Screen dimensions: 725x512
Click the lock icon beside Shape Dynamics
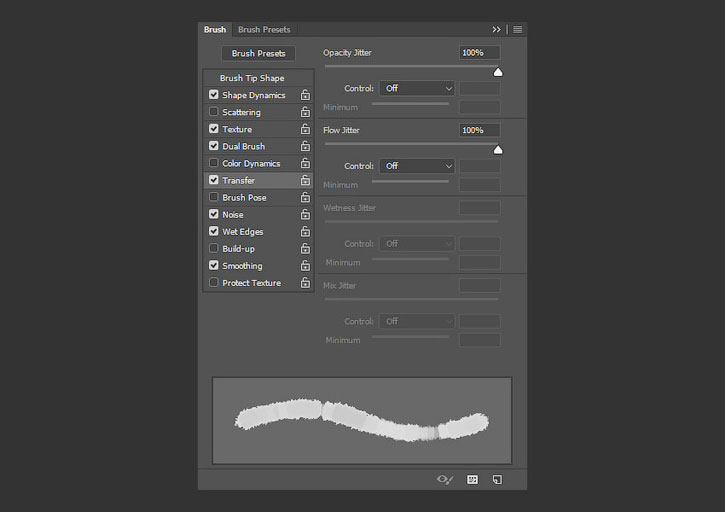305,95
